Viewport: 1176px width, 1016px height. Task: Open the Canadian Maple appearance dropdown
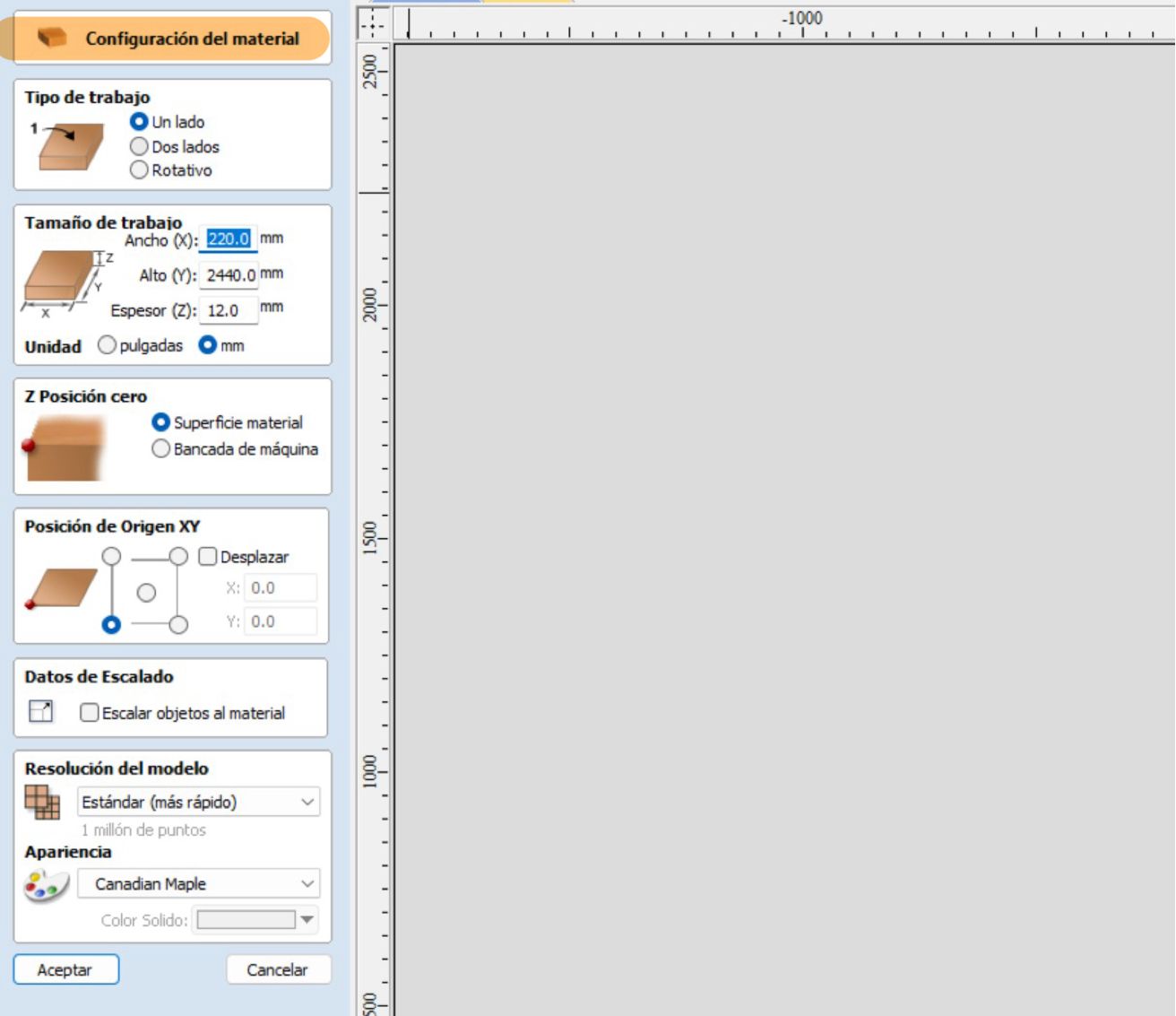[198, 883]
